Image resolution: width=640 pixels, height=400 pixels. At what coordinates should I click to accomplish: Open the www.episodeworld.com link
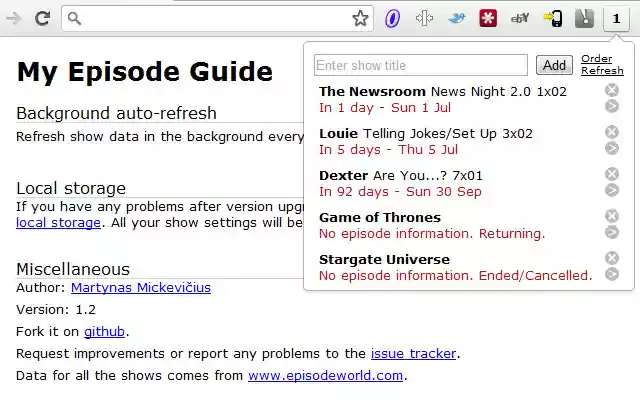pyautogui.click(x=325, y=376)
